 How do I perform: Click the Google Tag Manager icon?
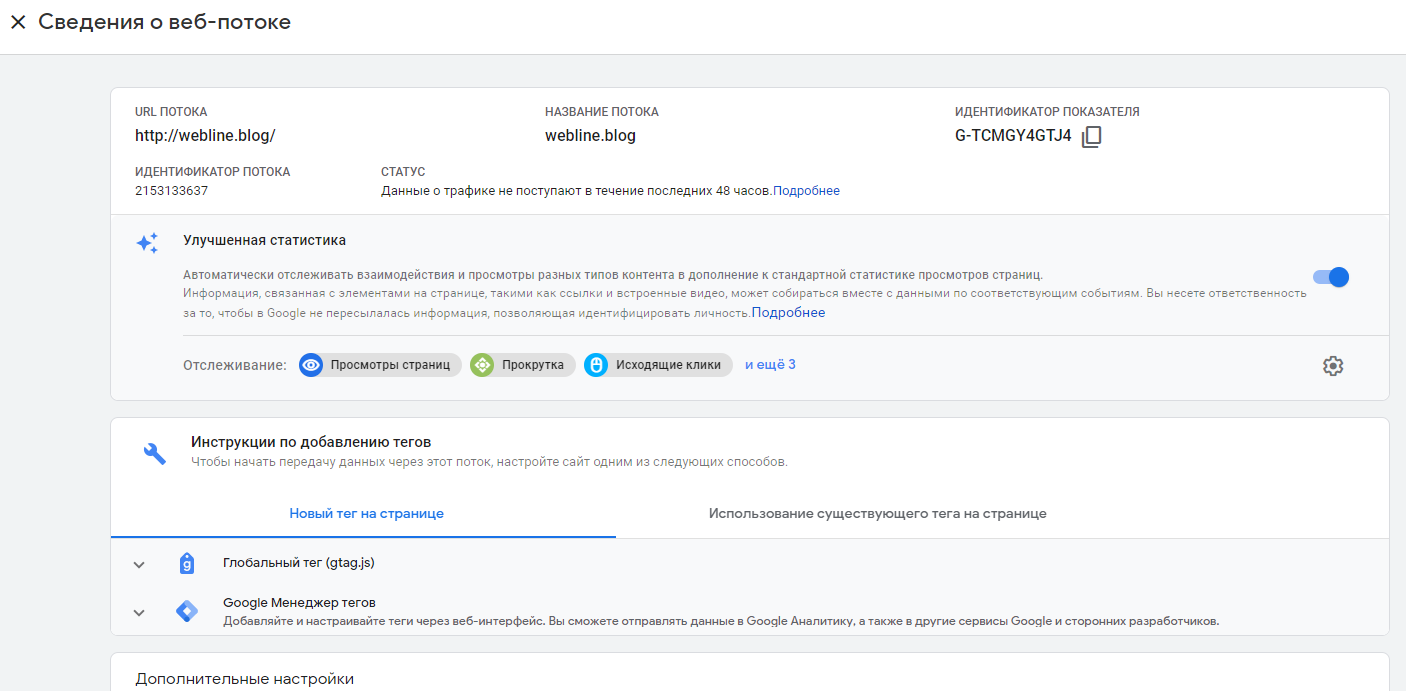tap(187, 612)
